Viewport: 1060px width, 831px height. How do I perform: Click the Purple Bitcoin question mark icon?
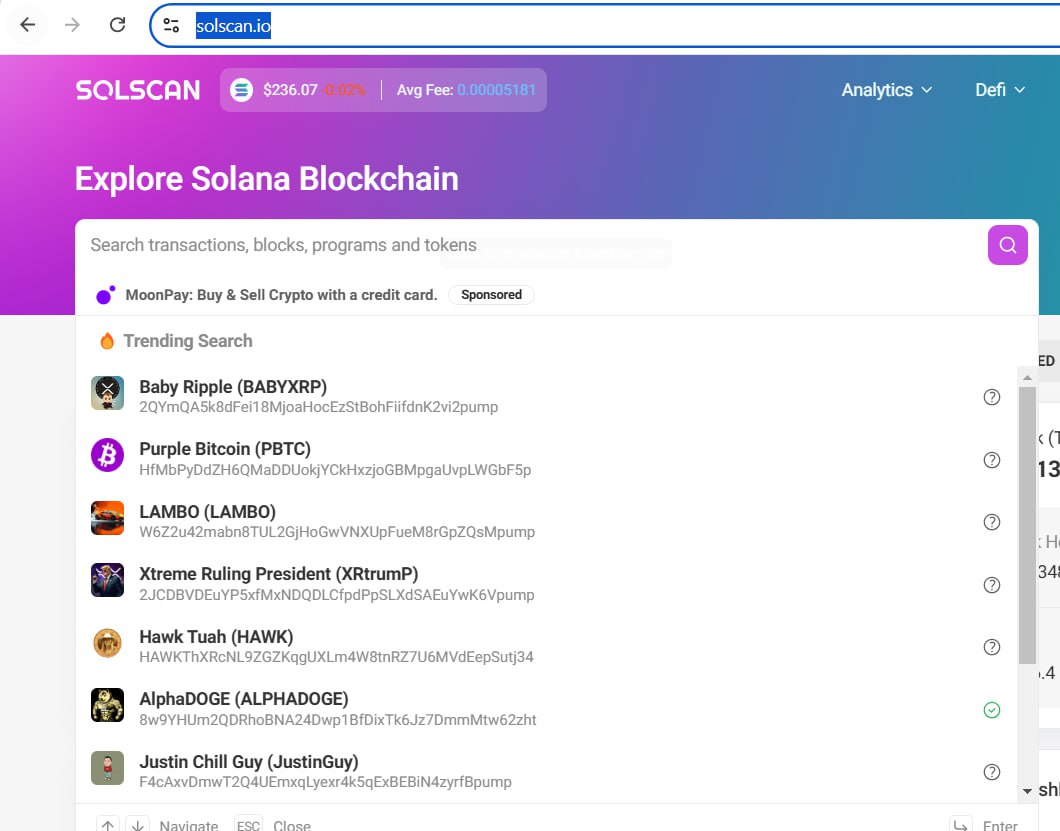992,460
